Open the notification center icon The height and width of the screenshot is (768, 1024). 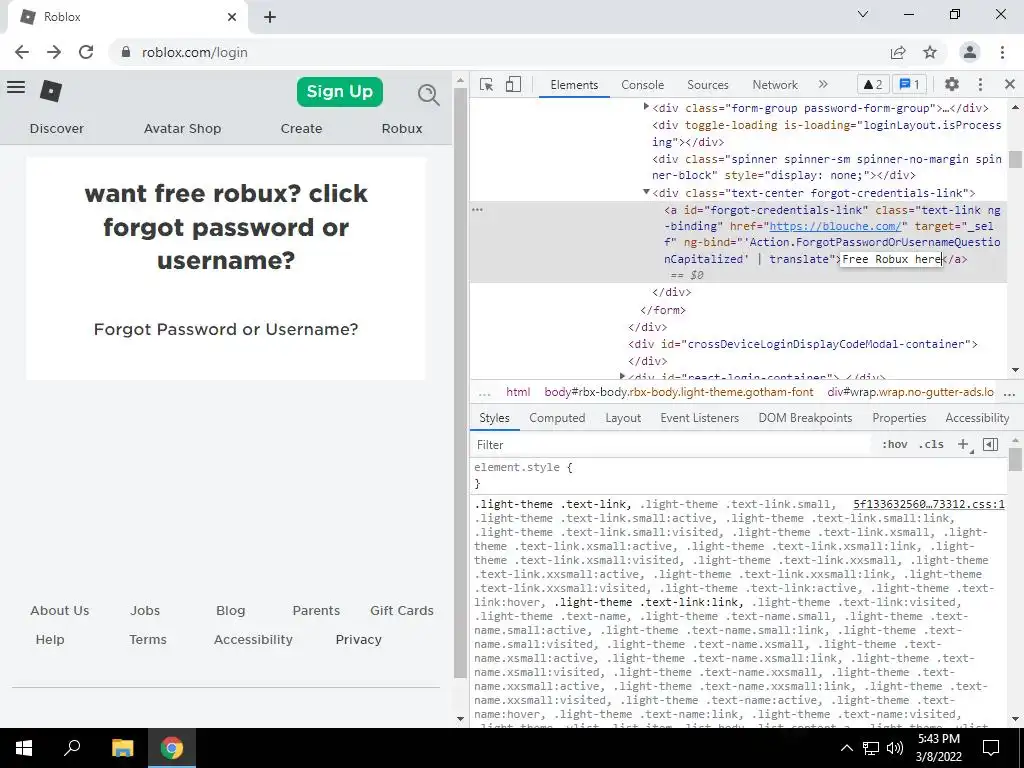[991, 748]
